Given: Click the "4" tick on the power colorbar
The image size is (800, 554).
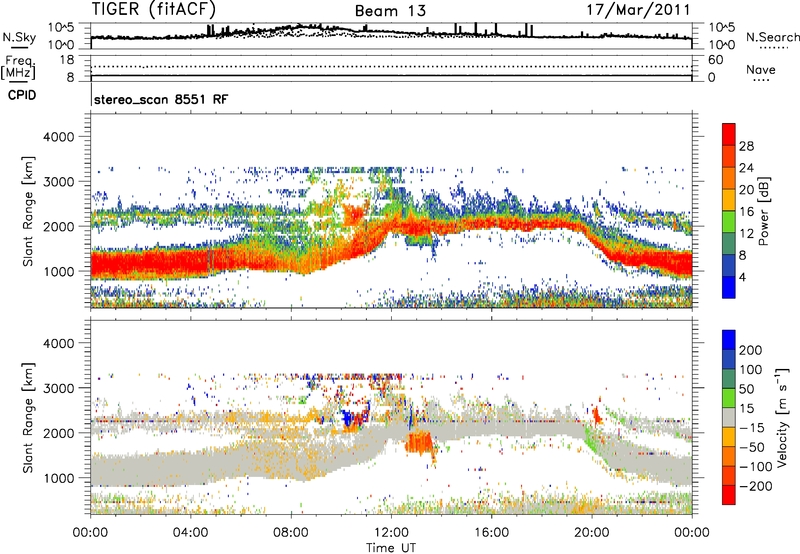Looking at the screenshot, I should tap(742, 278).
